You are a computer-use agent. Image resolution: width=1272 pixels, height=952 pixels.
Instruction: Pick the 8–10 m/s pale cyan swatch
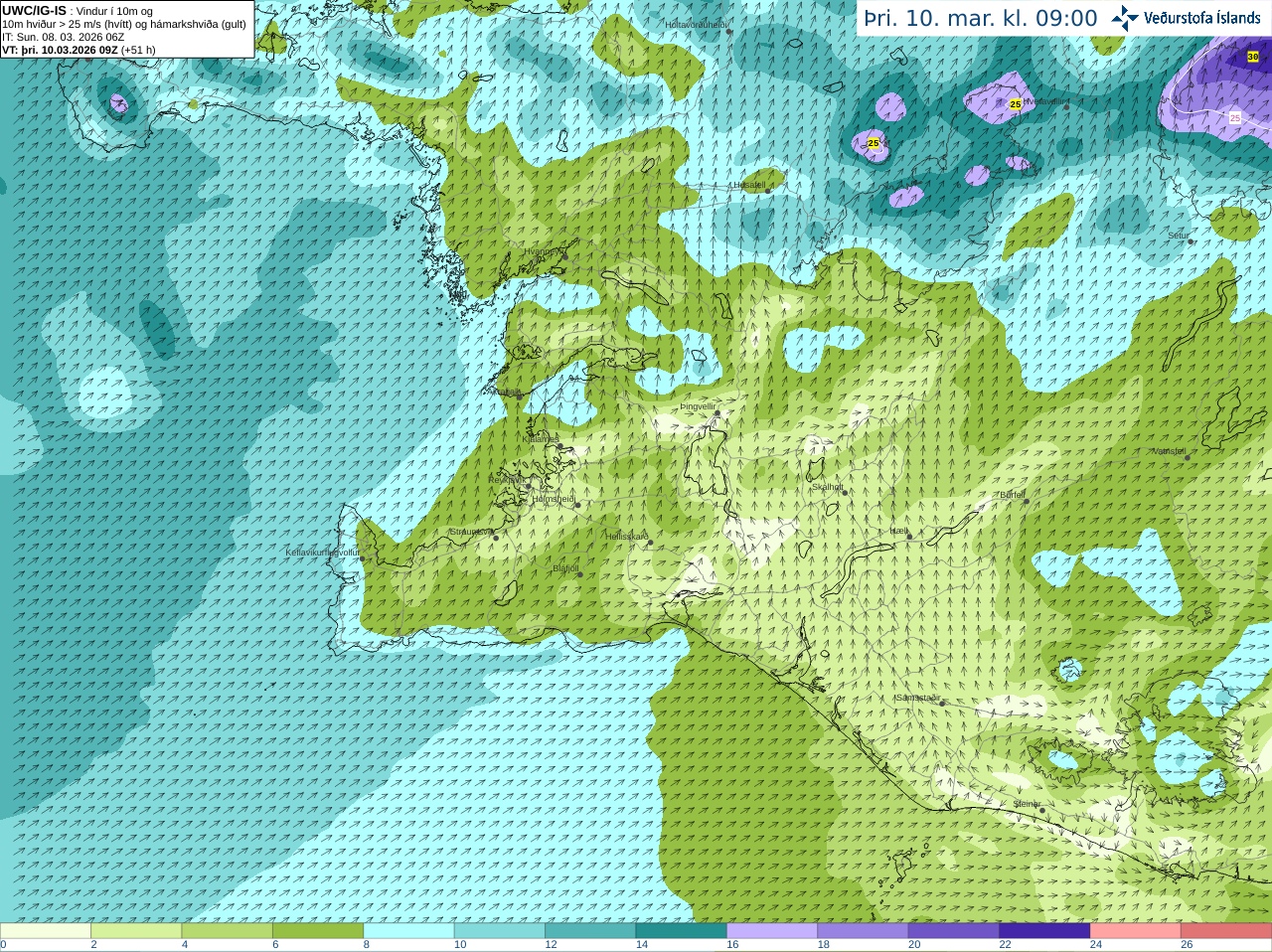408,931
